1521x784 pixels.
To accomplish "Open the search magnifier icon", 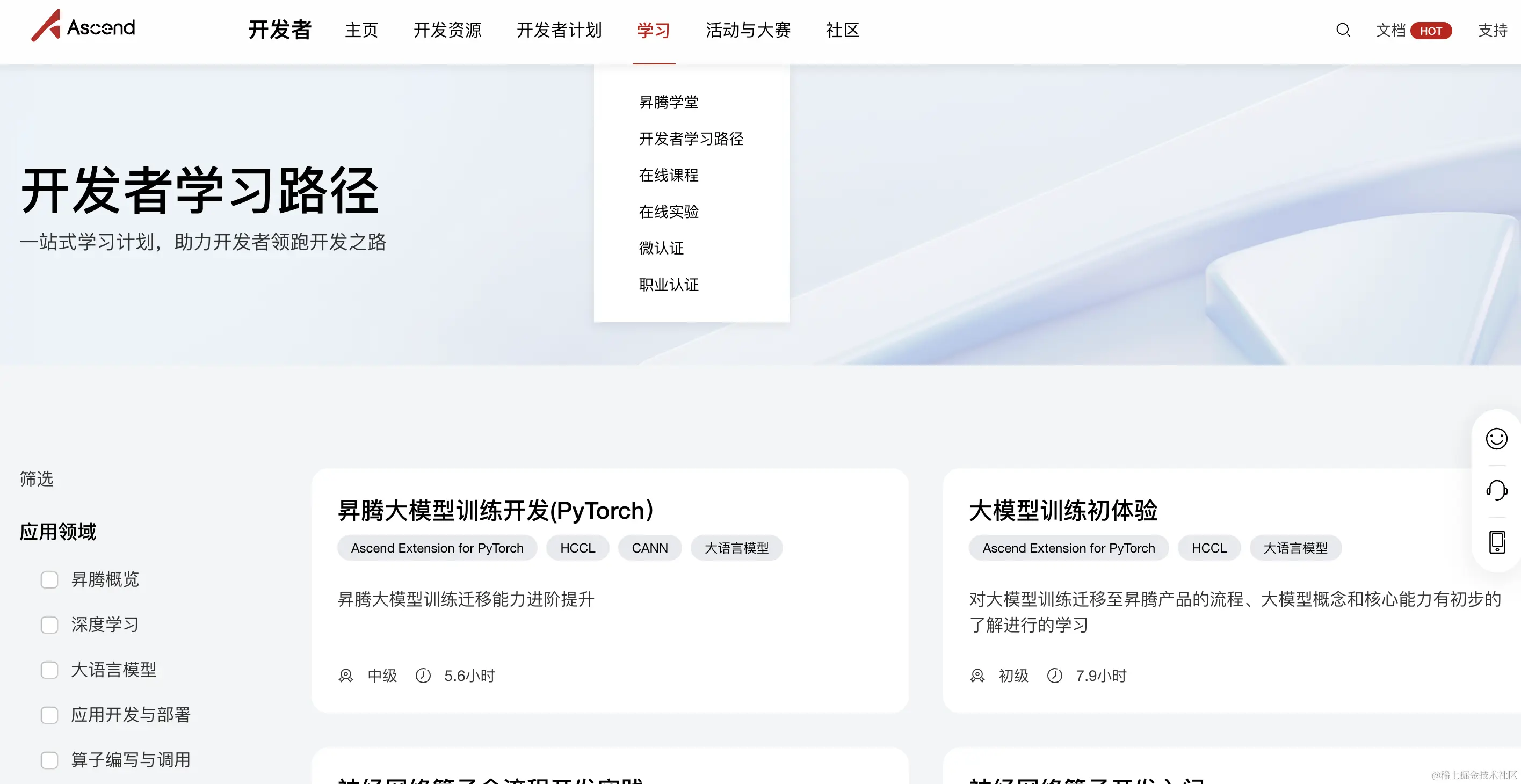I will click(x=1343, y=30).
